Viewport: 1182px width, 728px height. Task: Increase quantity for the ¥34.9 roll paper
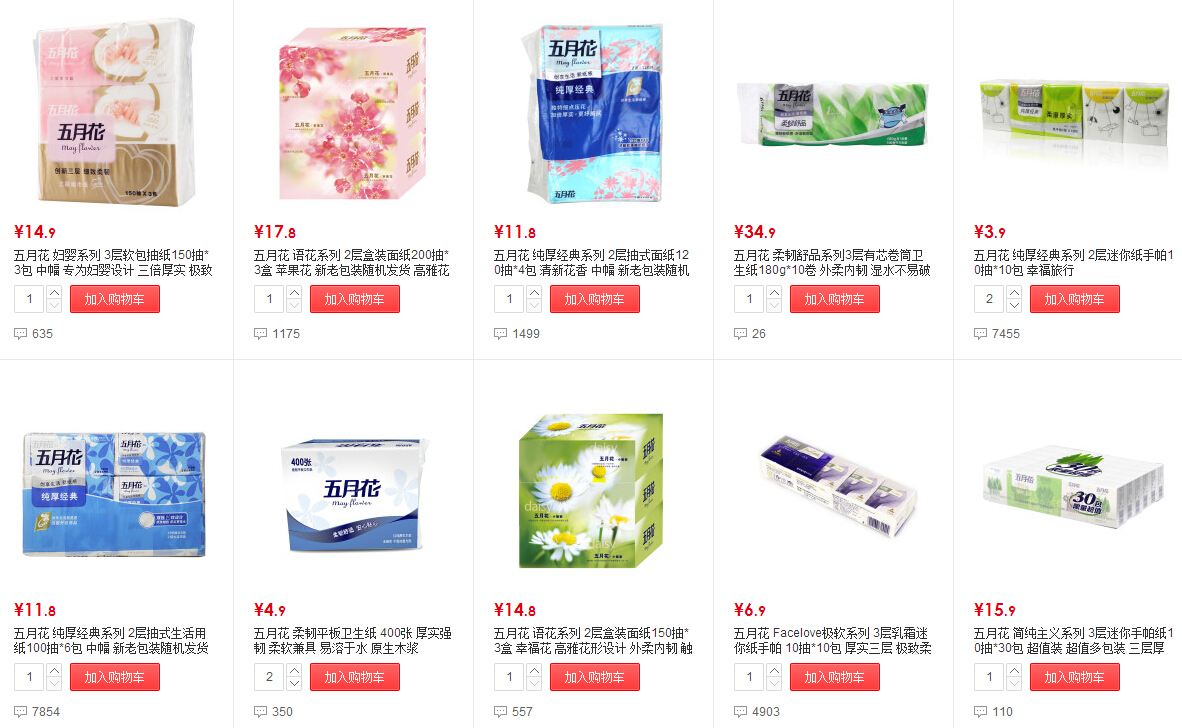pos(774,292)
